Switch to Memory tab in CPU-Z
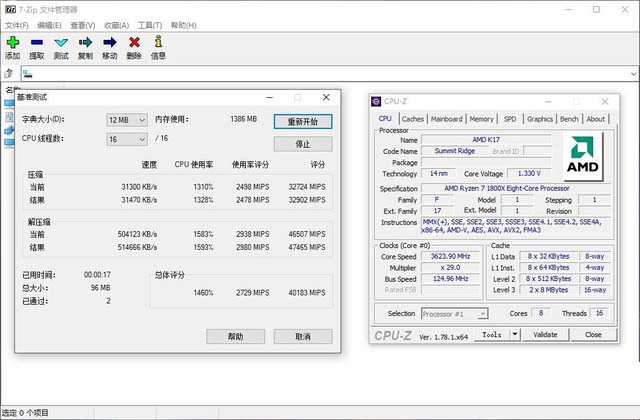The height and width of the screenshot is (420, 640). (481, 119)
